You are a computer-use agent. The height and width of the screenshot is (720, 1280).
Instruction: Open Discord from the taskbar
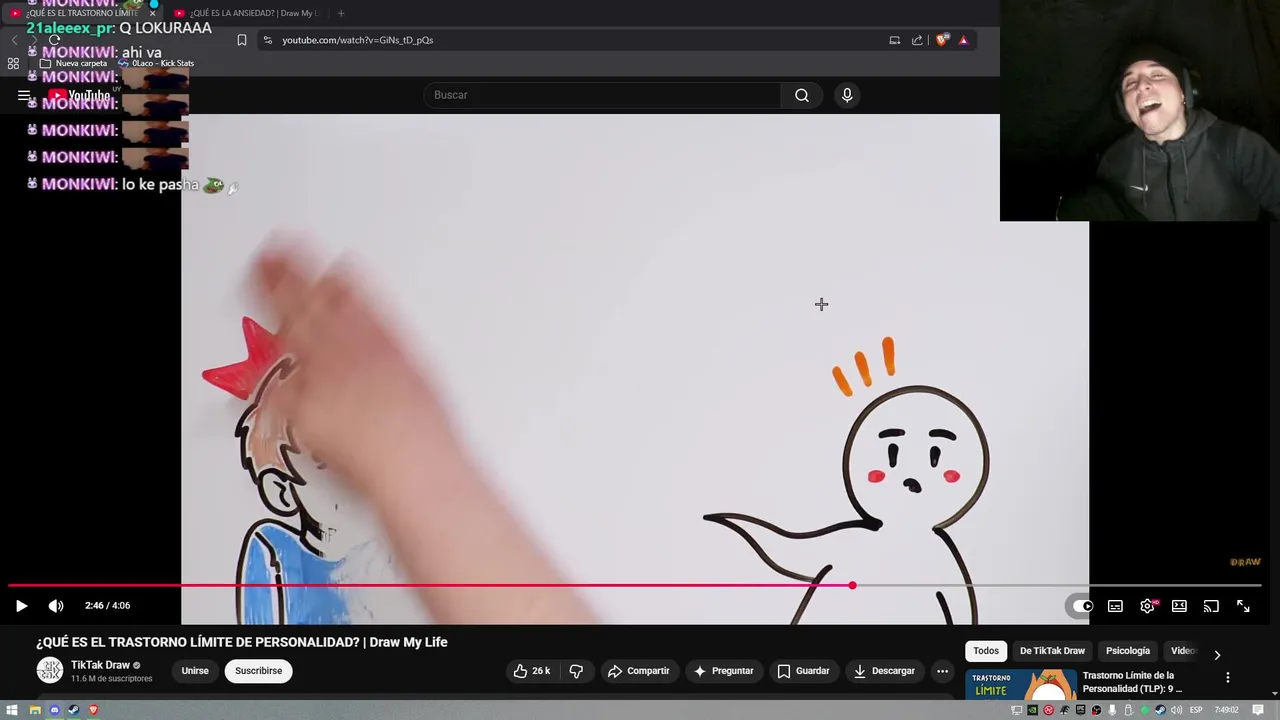54,710
